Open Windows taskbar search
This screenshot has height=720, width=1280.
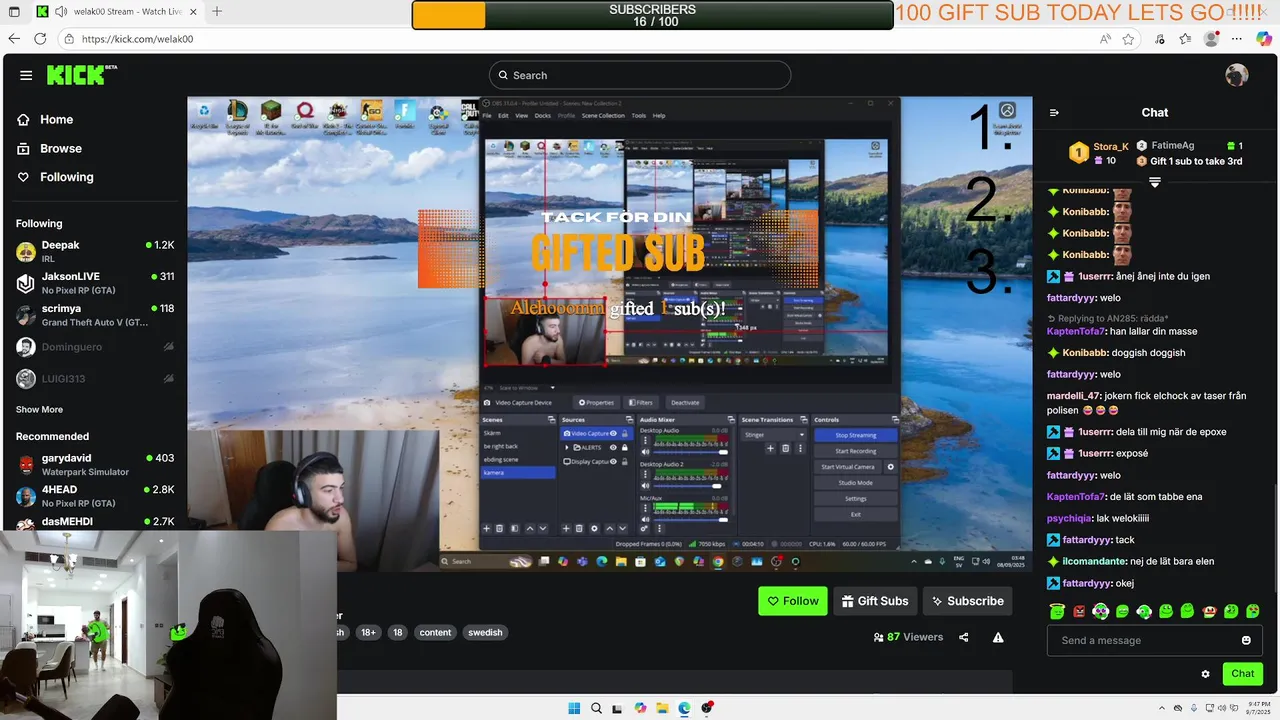[x=597, y=708]
